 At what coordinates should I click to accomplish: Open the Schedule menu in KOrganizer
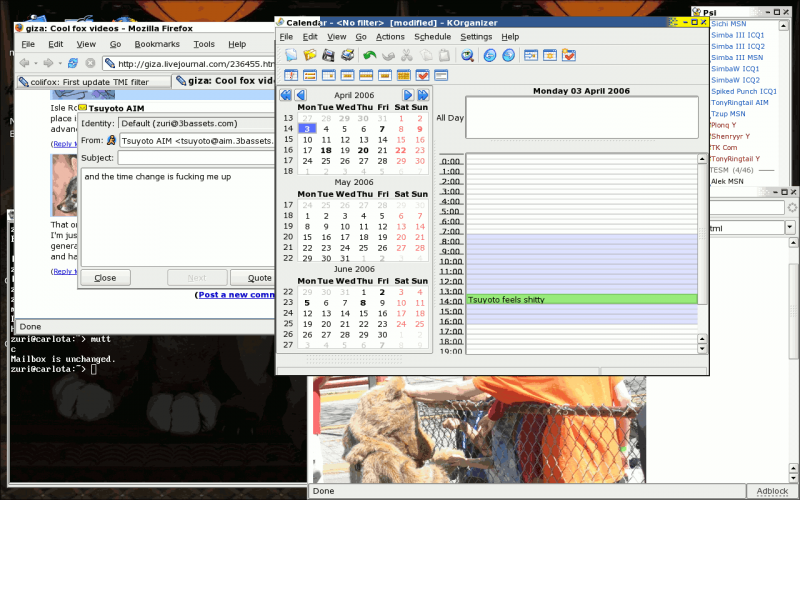432,36
